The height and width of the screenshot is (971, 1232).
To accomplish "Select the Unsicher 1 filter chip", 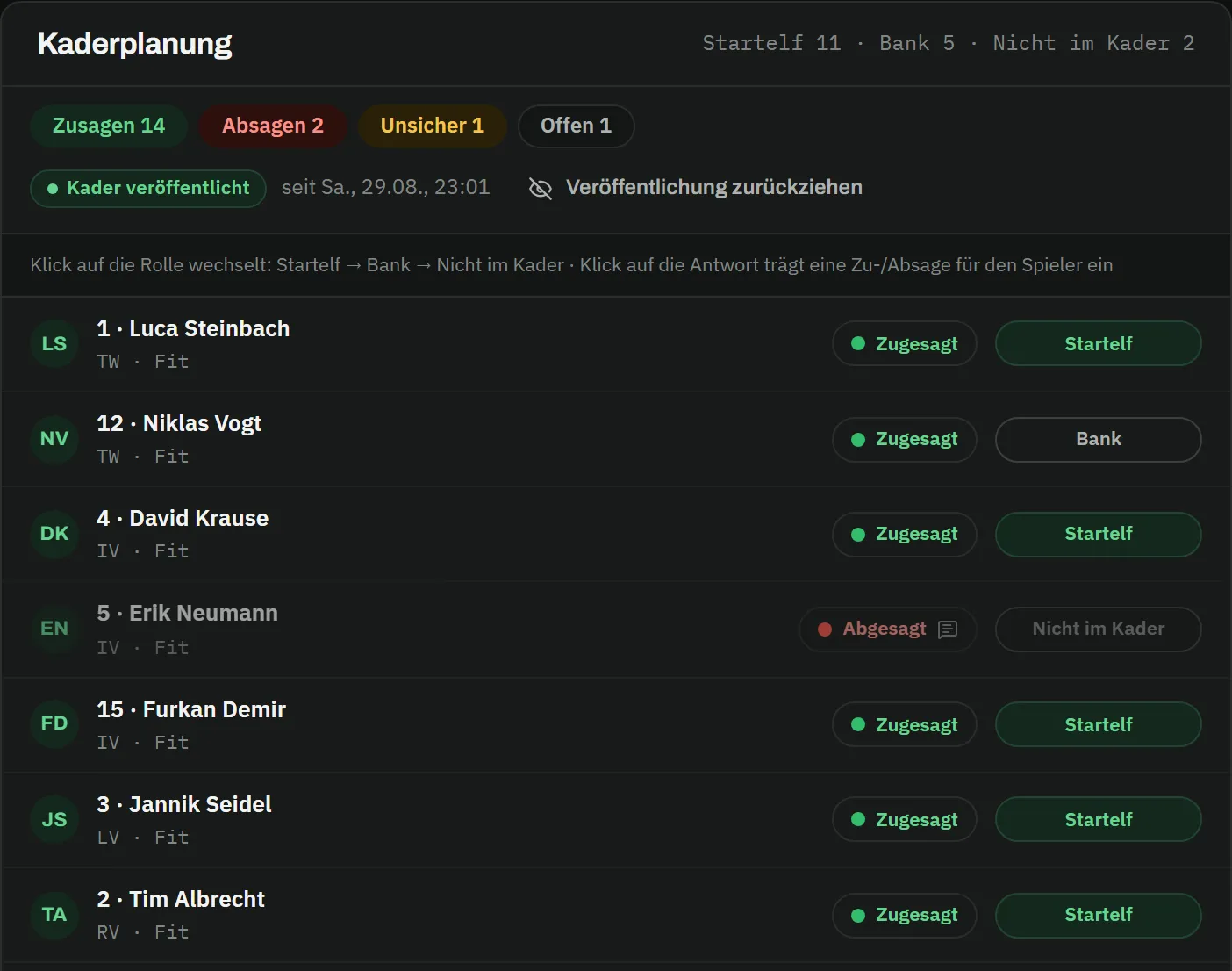I will coord(432,126).
